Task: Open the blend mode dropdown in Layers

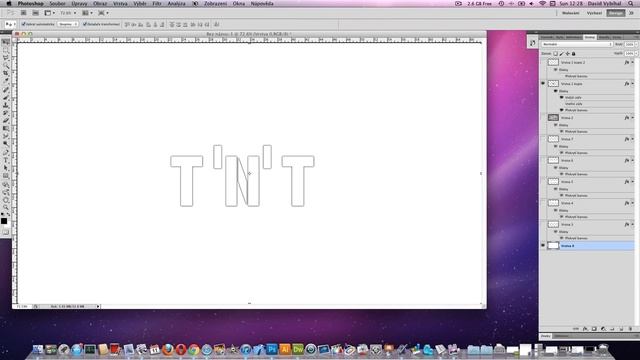Action: (577, 44)
